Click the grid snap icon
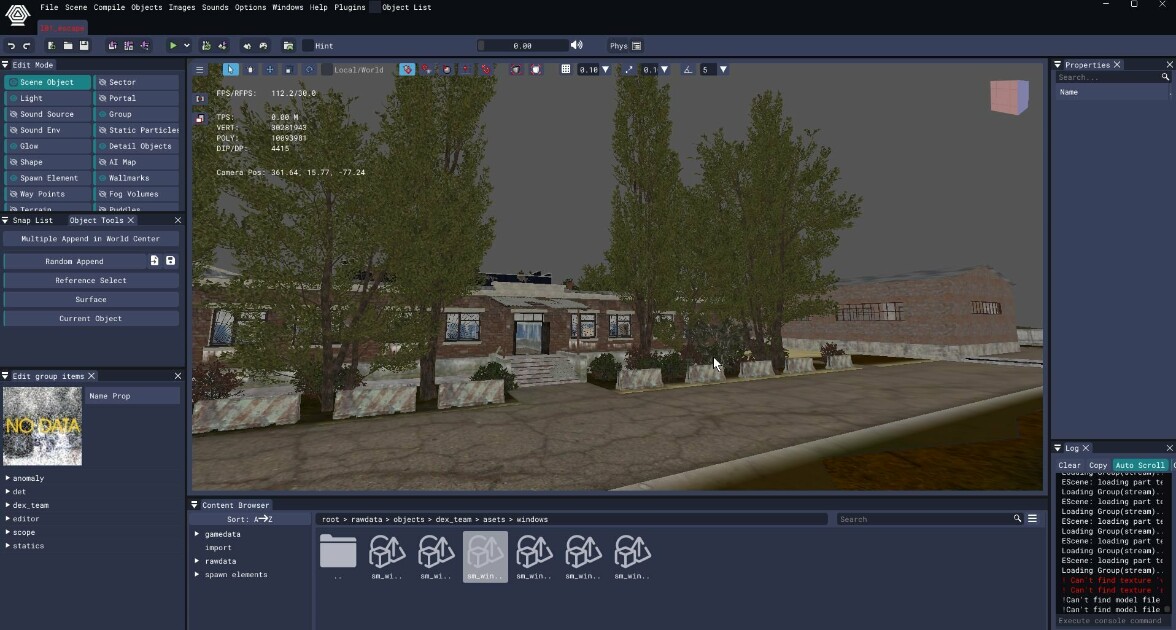The width and height of the screenshot is (1176, 630). click(x=566, y=69)
